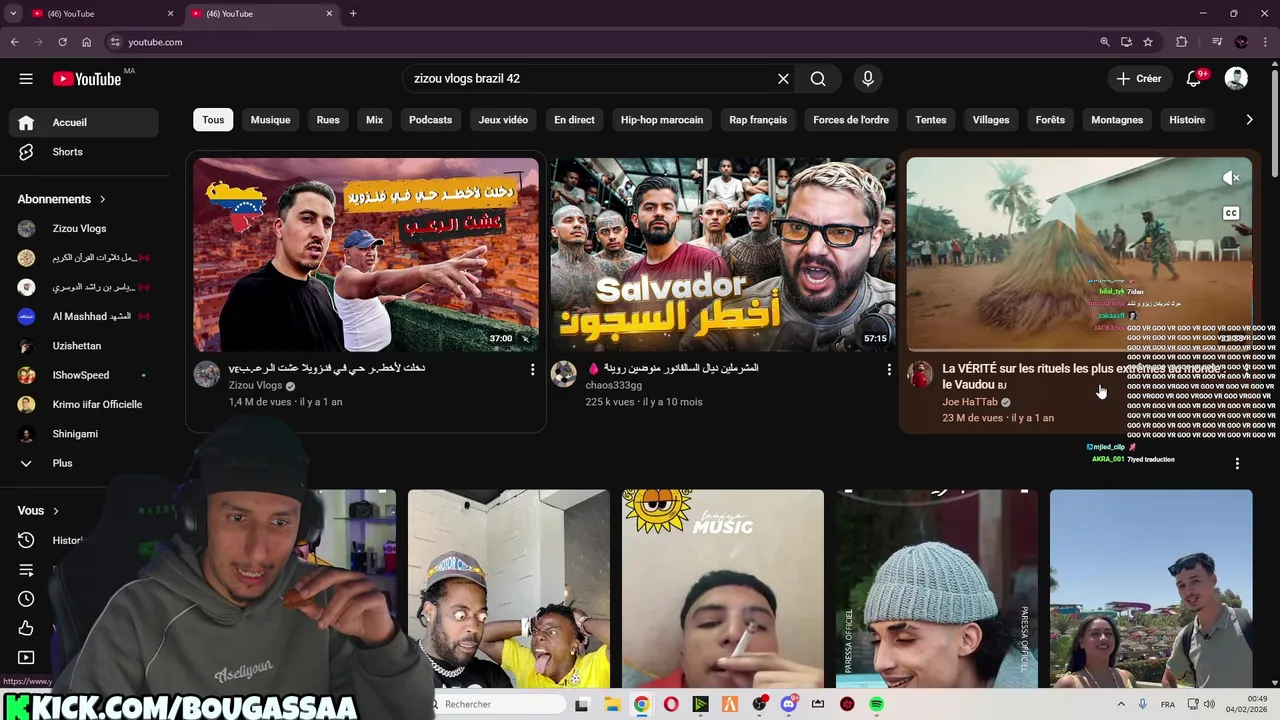Open the Windows taskbar Rechercher box

coord(500,705)
